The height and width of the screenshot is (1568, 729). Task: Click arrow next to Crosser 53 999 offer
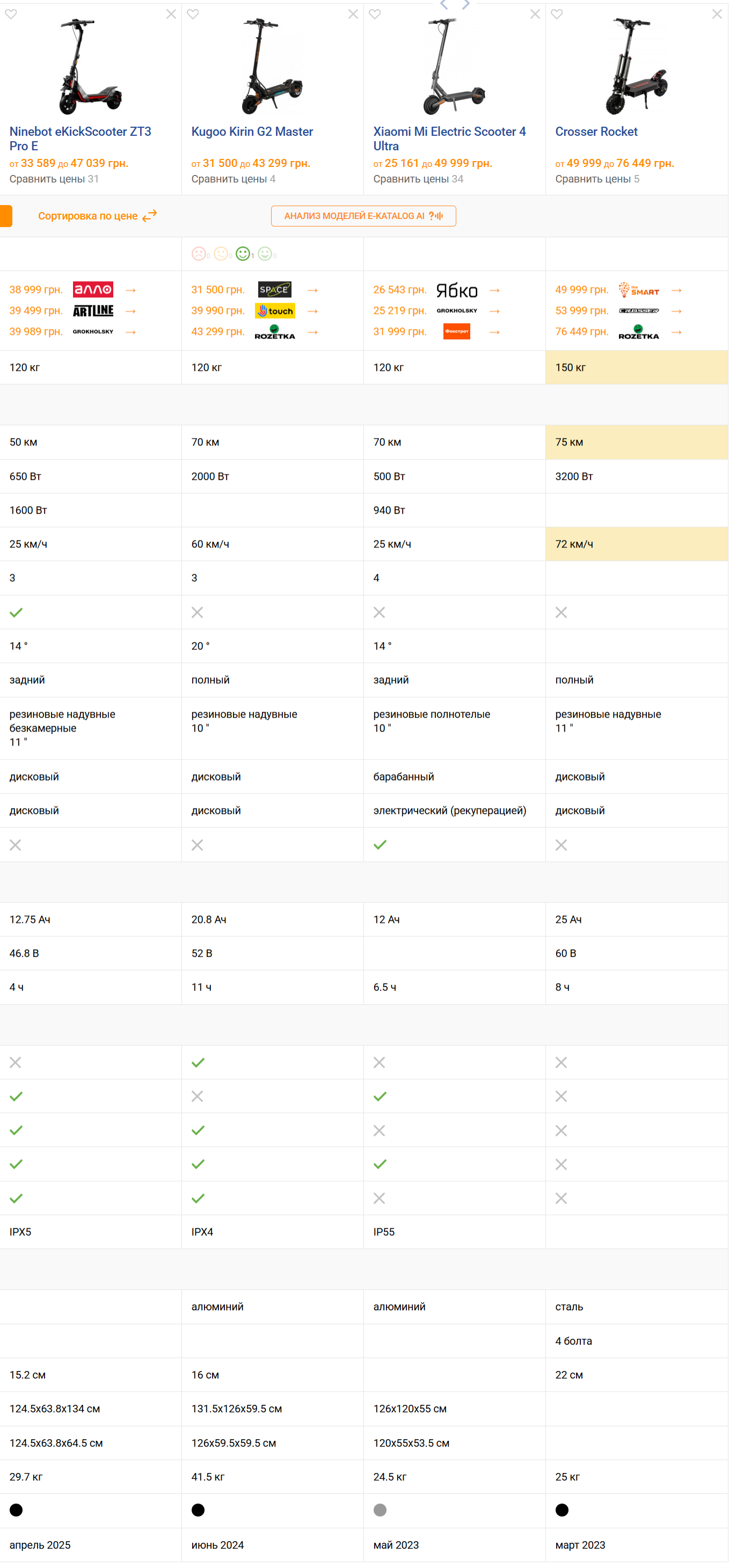676,311
